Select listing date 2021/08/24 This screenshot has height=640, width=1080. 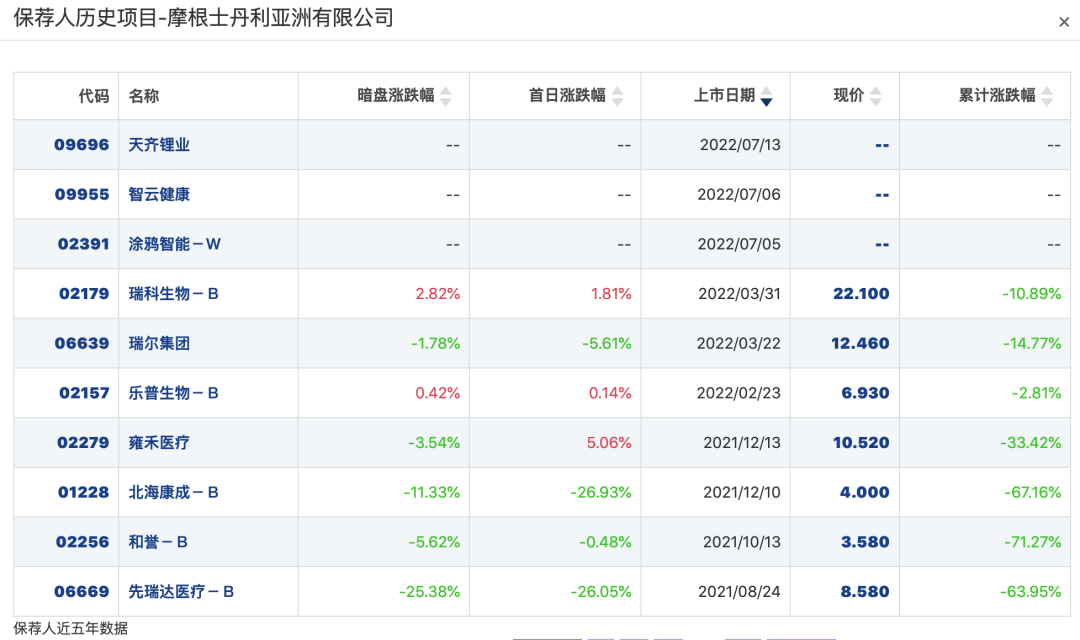click(740, 591)
